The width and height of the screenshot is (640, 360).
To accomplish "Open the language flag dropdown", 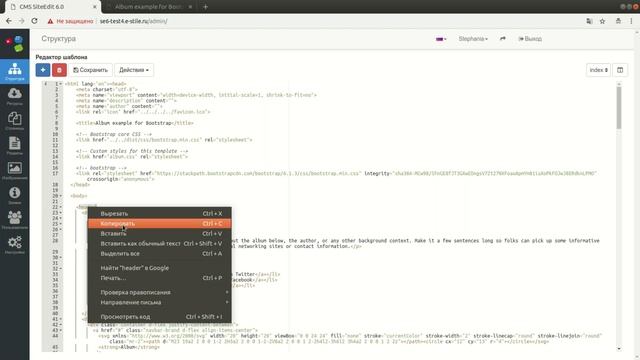I will 441,39.
